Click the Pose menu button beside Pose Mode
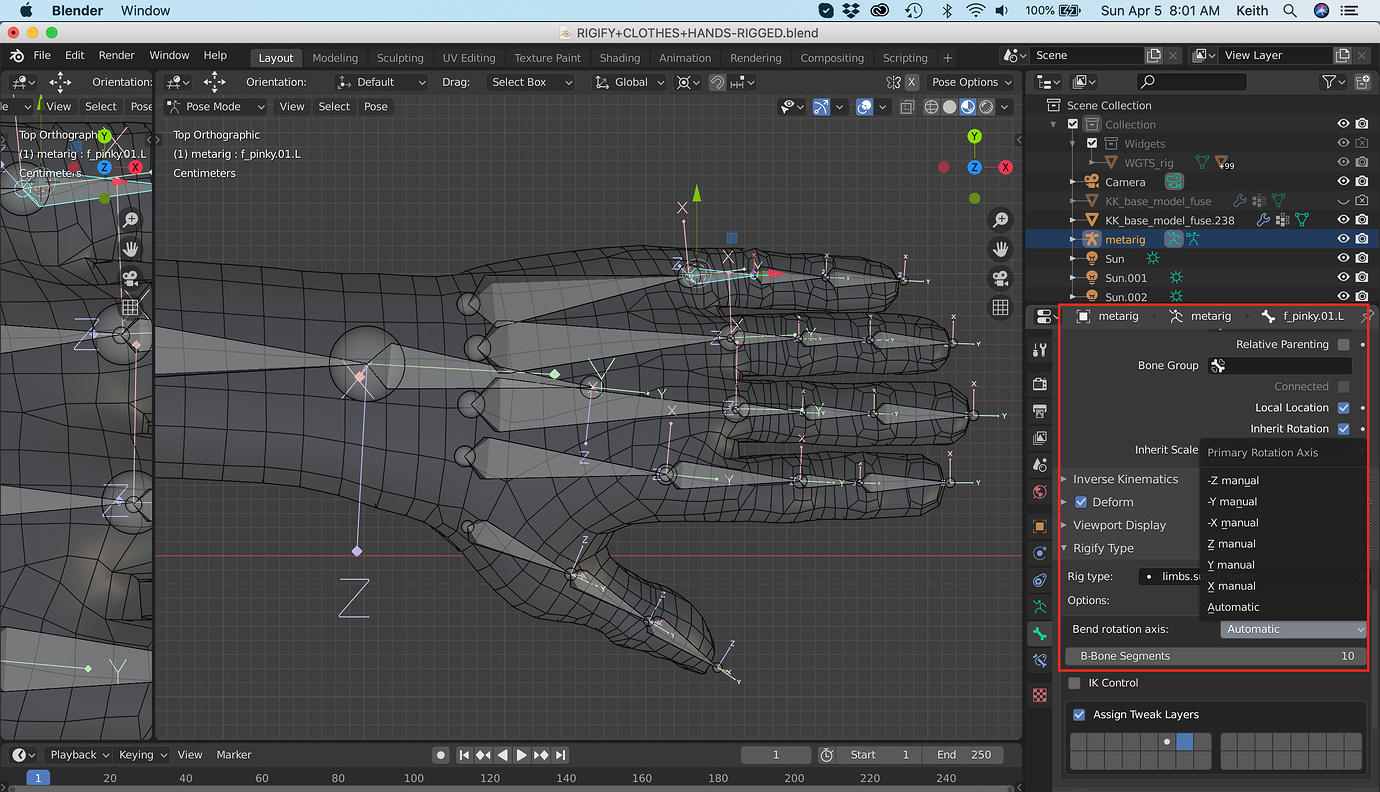 (x=376, y=106)
